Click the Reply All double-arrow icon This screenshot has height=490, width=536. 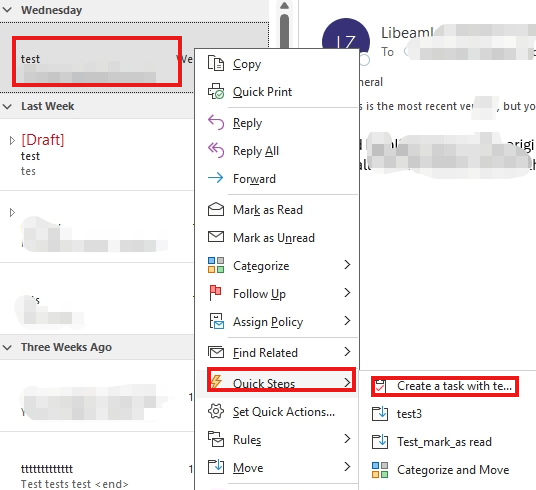(216, 150)
